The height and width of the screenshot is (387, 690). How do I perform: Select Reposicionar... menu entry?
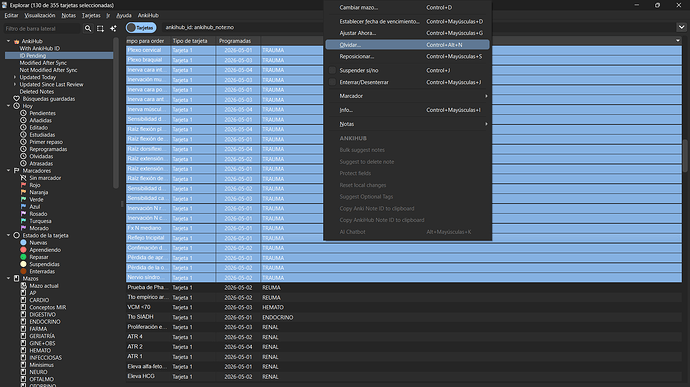(407, 56)
